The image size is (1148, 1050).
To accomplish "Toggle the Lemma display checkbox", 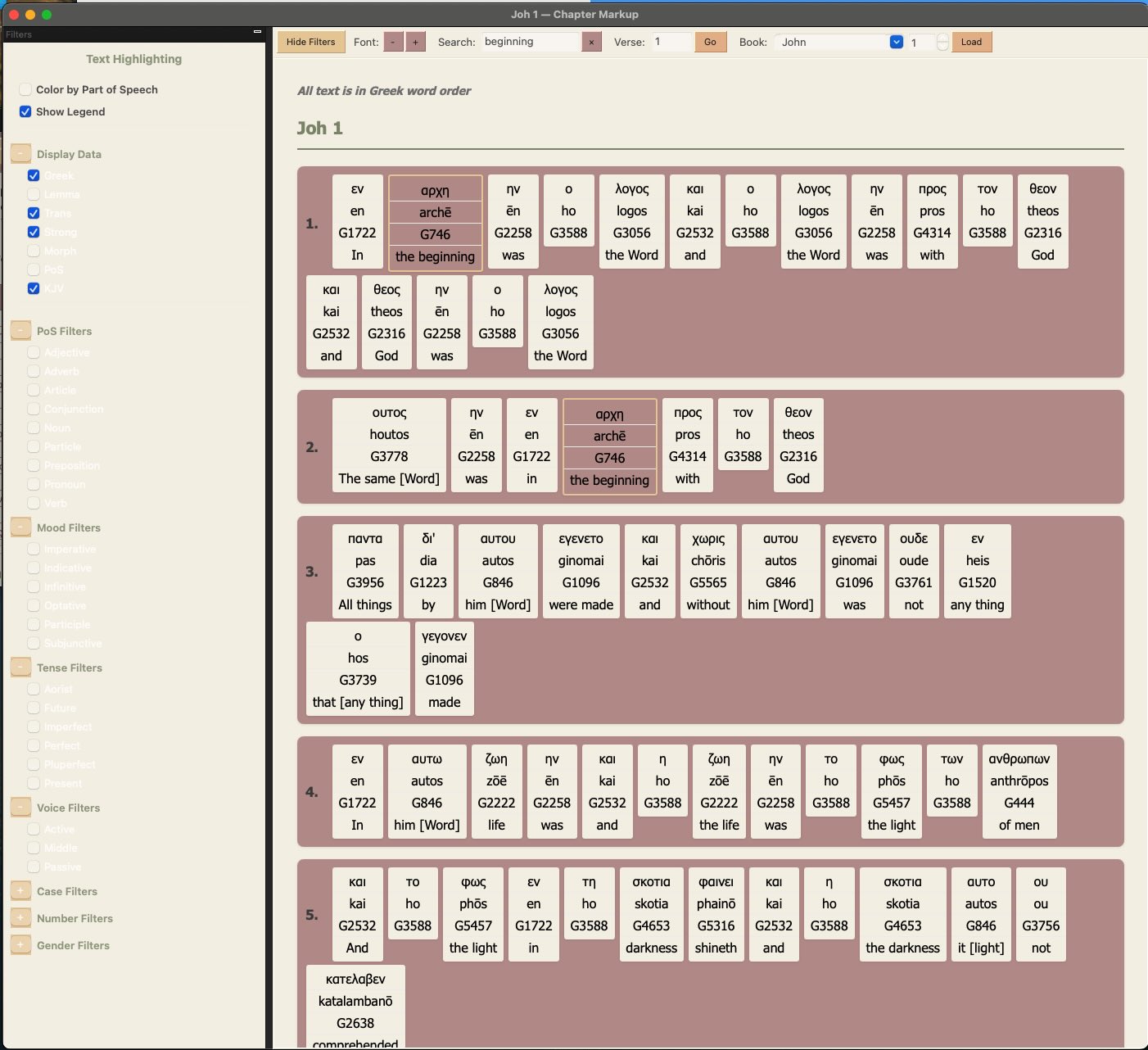I will (34, 194).
